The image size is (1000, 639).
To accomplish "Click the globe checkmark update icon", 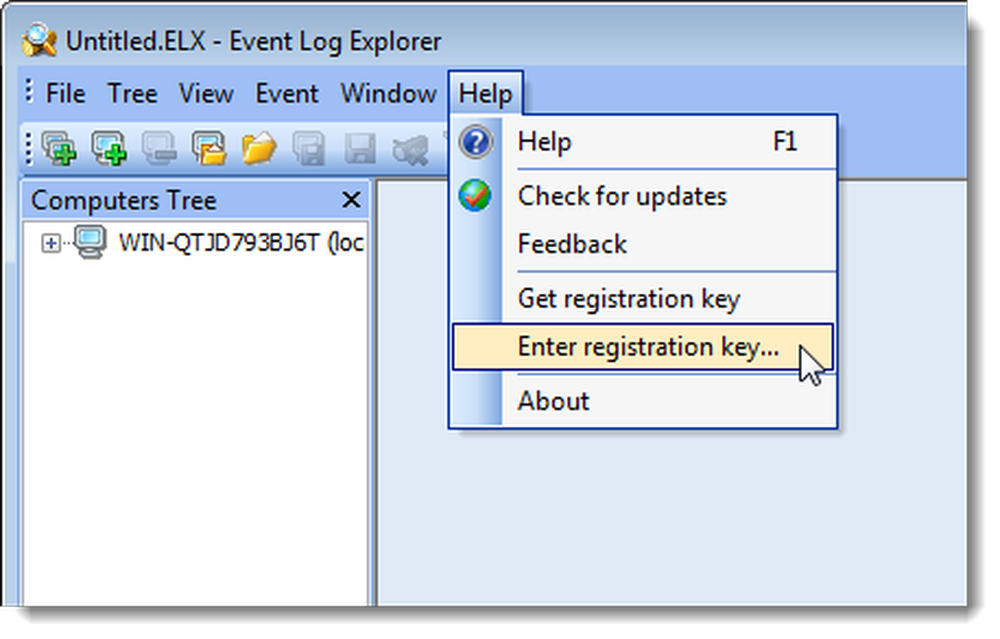I will click(x=475, y=195).
